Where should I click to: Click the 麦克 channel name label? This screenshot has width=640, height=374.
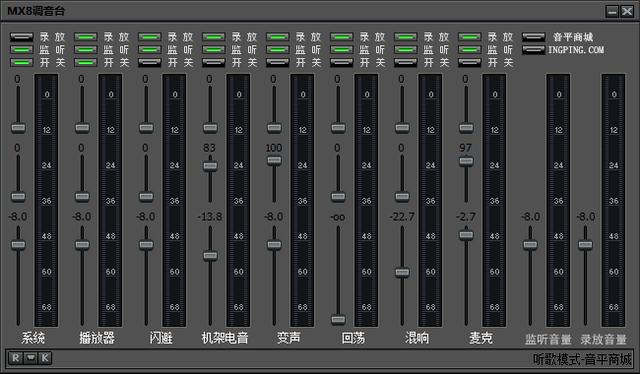pos(481,338)
